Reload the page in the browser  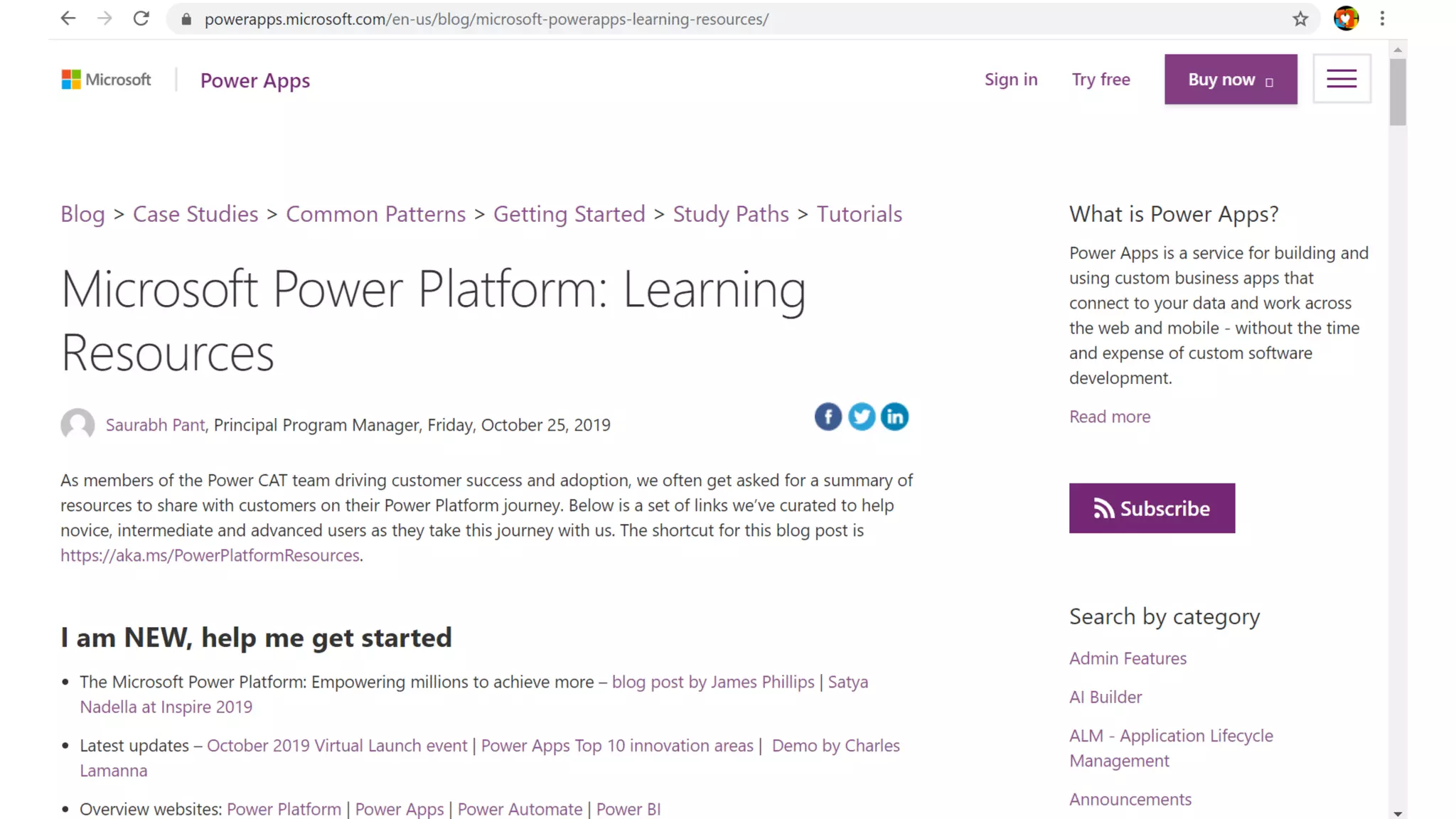(x=141, y=19)
